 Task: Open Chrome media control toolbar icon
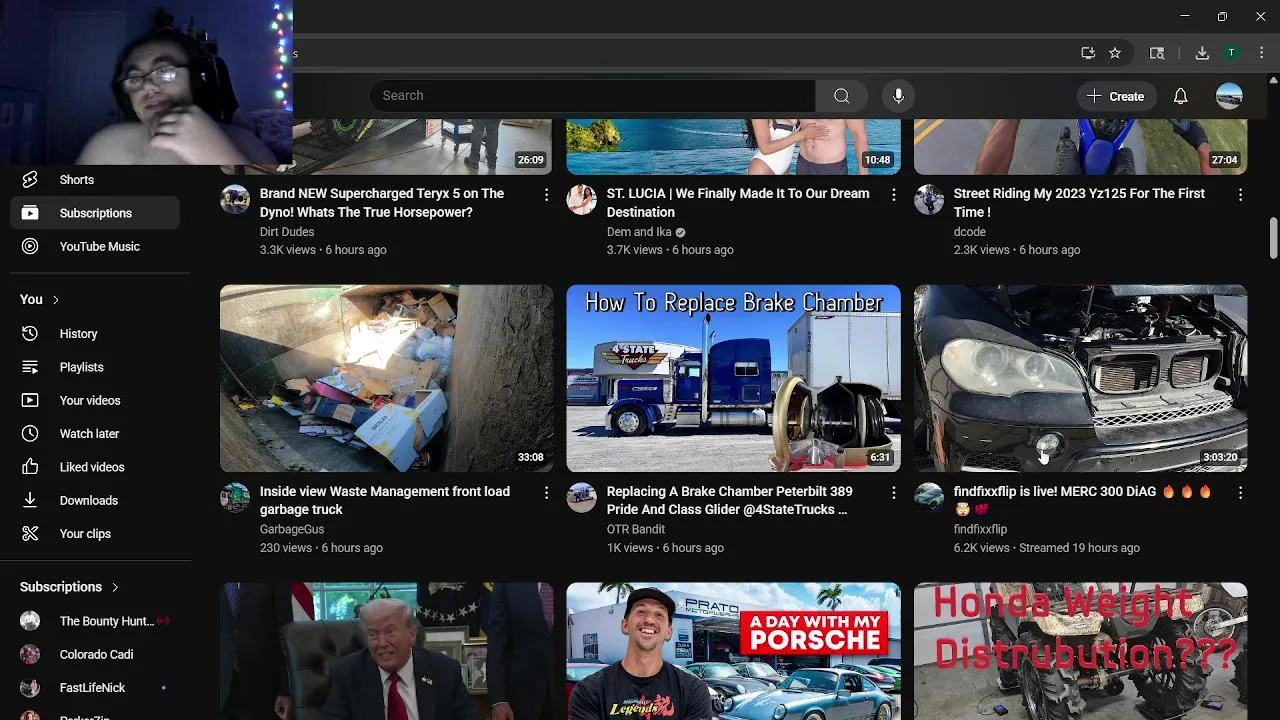1157,53
